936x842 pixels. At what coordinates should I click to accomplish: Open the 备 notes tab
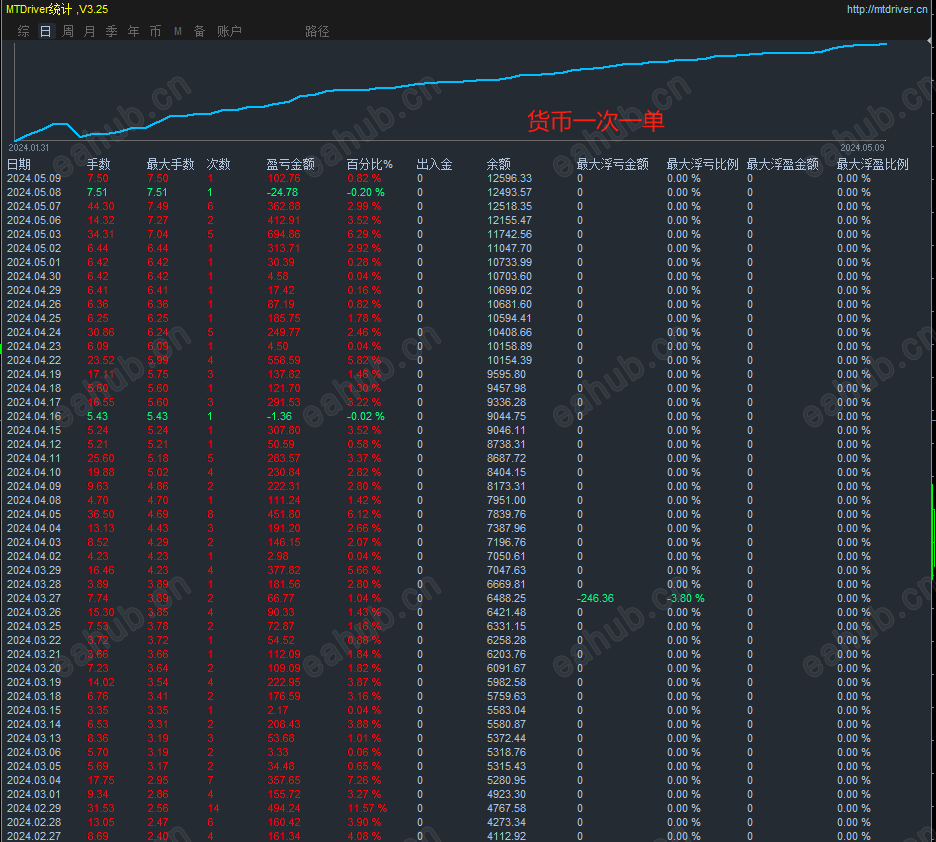tap(199, 31)
